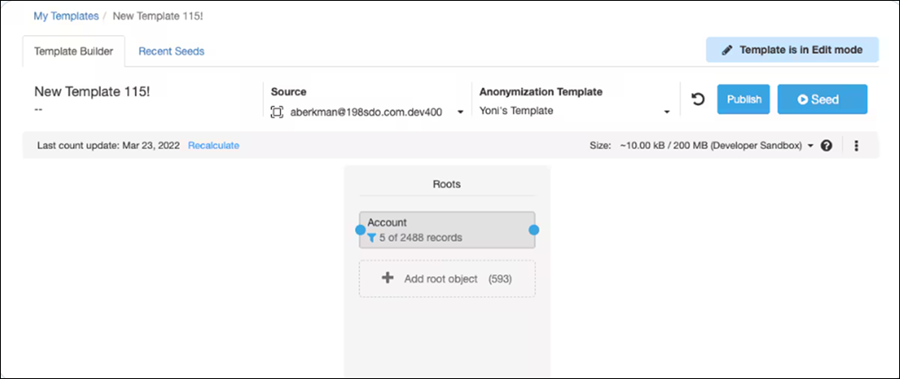This screenshot has width=900, height=379.
Task: Click the New Template 115! breadcrumb text
Action: tap(158, 16)
